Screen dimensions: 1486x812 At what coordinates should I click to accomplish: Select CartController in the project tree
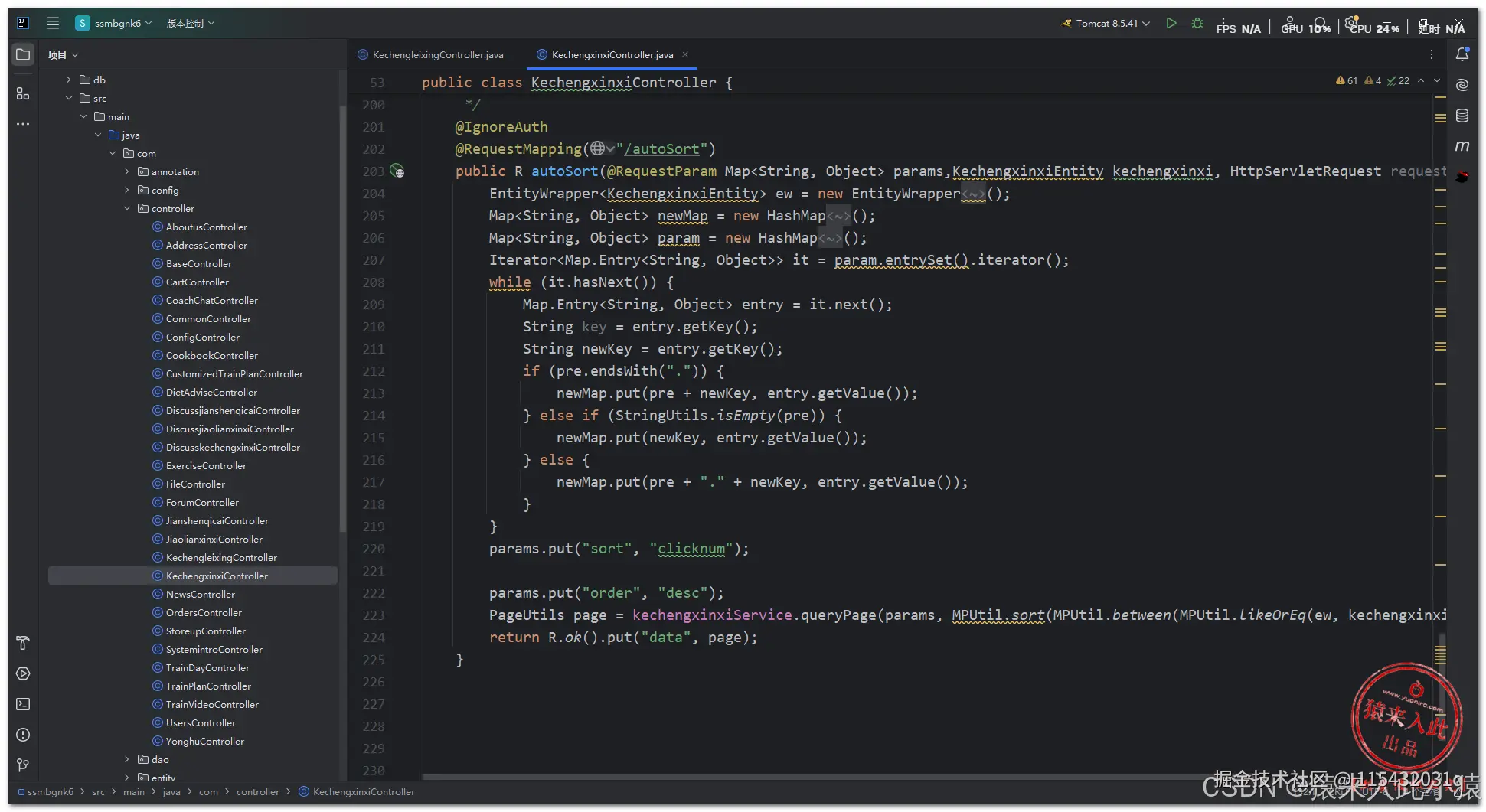(198, 282)
